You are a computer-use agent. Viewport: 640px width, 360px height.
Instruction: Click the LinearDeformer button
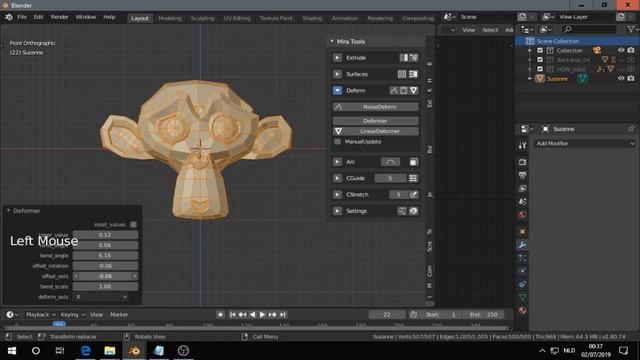(x=376, y=131)
